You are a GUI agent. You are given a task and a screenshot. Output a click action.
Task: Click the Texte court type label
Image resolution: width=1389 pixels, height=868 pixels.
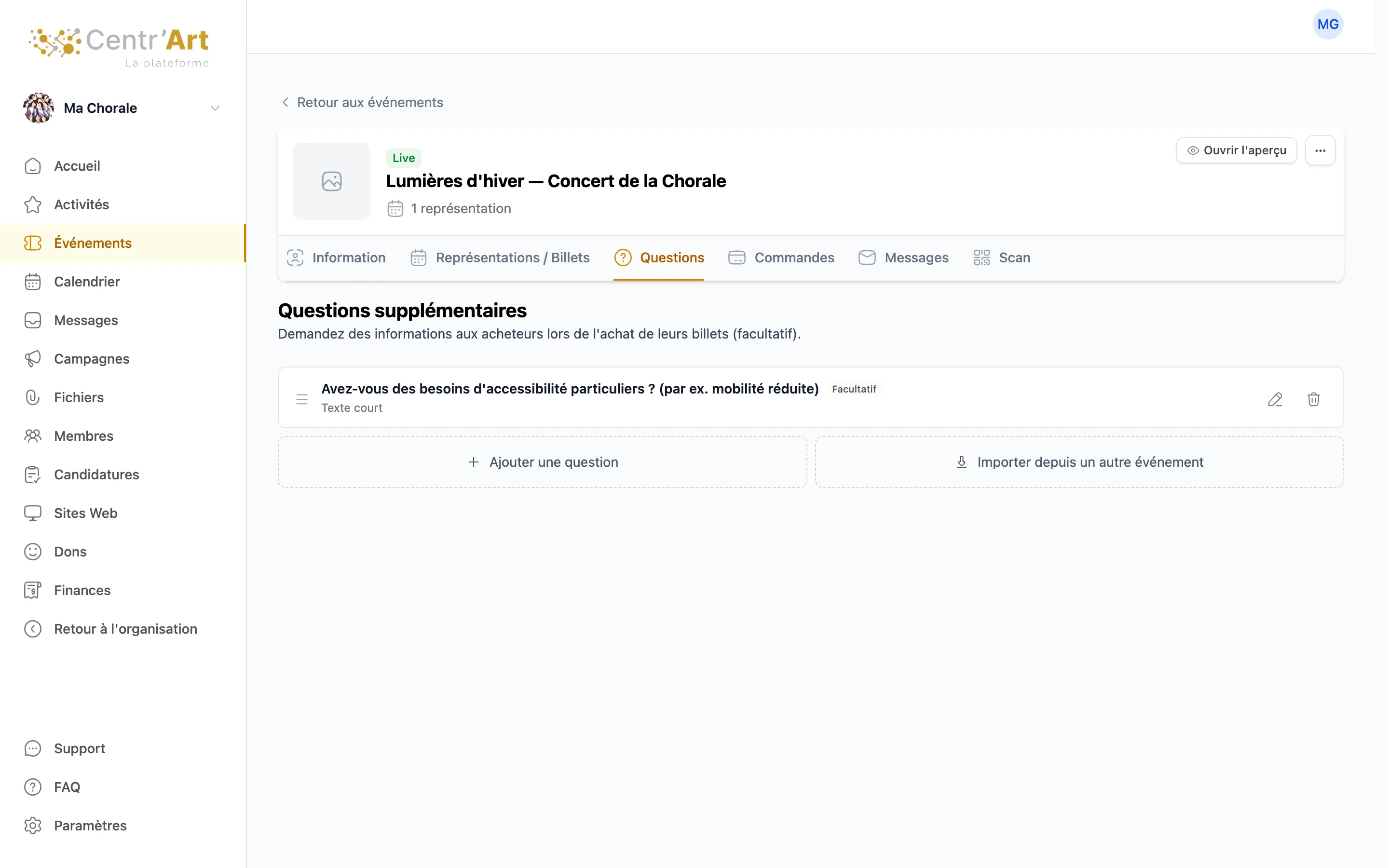coord(352,408)
